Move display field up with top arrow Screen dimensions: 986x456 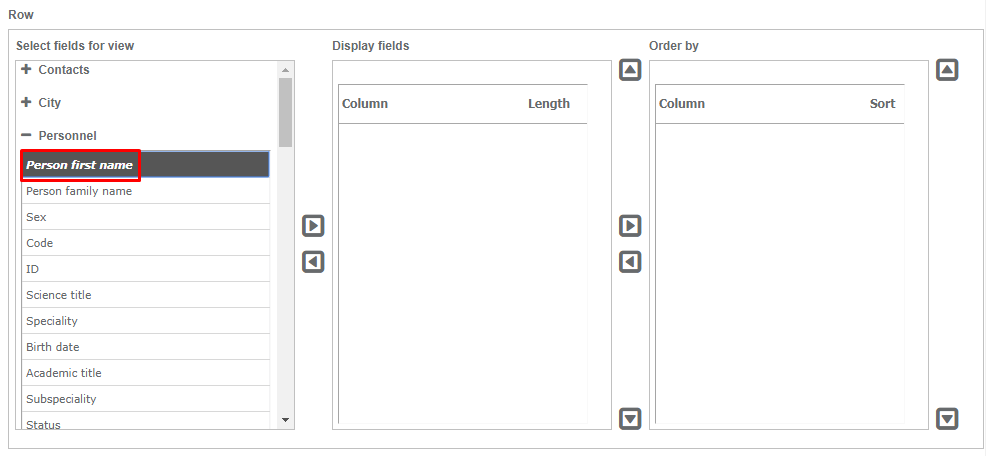pos(630,70)
